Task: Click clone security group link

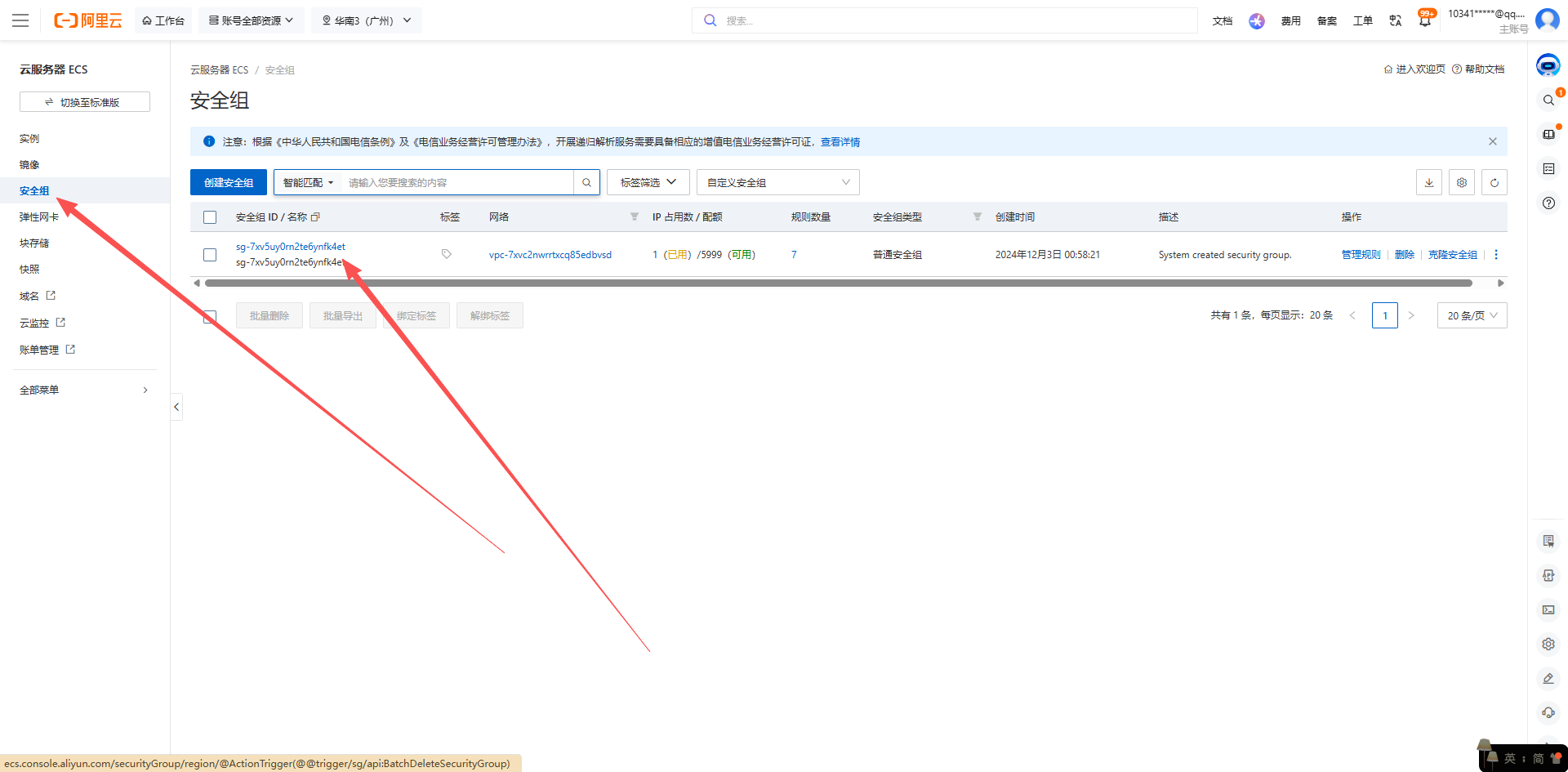Action: 1452,254
